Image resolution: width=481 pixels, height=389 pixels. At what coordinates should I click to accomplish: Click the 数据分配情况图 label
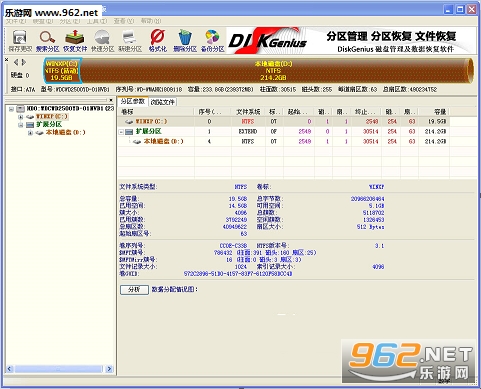(175, 289)
